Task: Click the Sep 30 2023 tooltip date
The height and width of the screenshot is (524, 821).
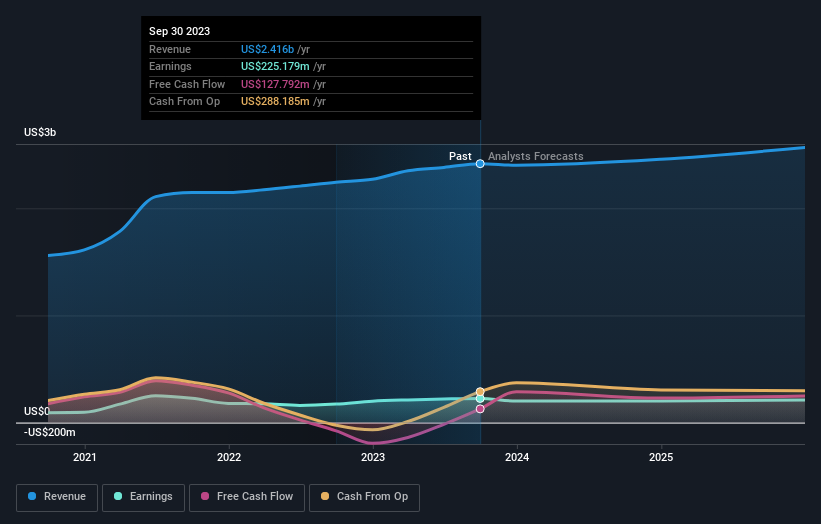Action: coord(180,31)
